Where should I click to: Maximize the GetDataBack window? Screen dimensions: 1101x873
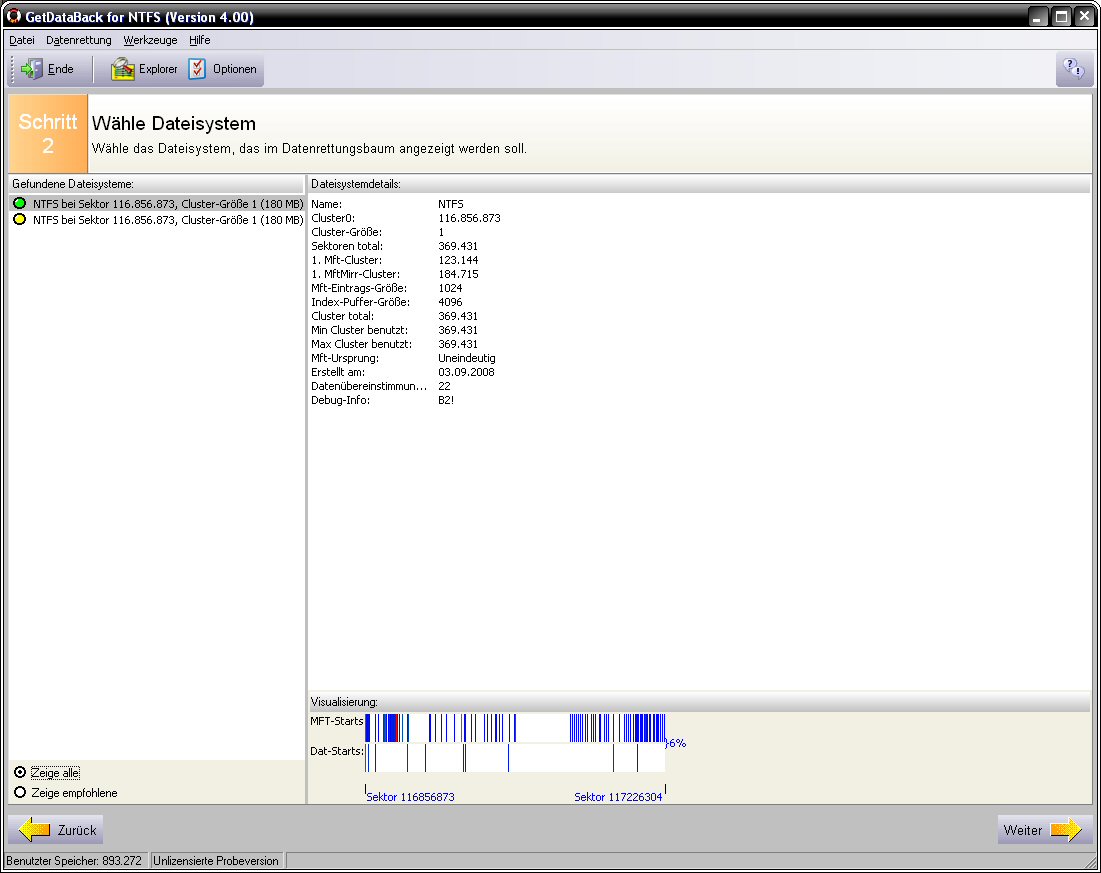1062,16
